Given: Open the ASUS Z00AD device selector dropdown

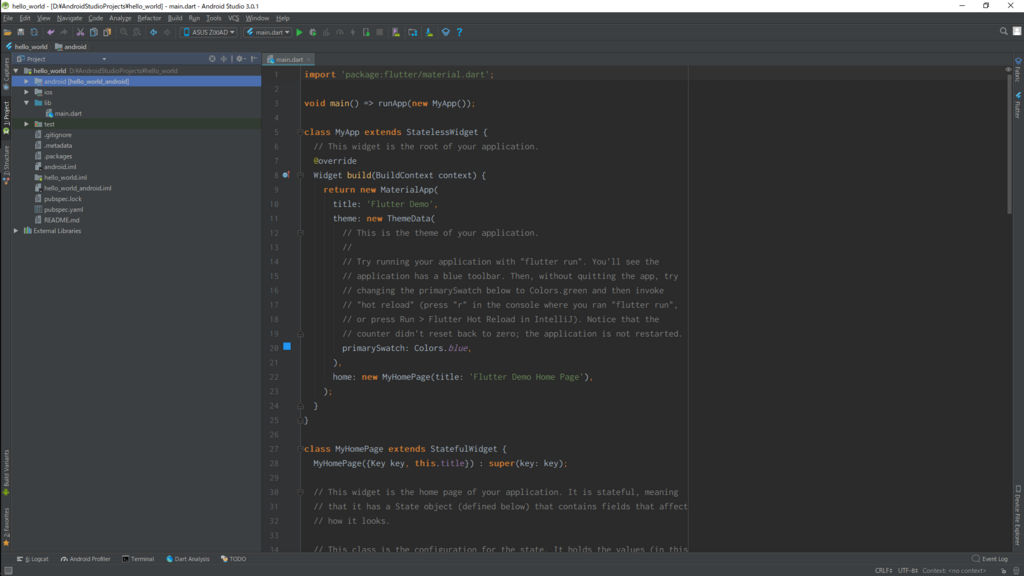Looking at the screenshot, I should click(208, 32).
